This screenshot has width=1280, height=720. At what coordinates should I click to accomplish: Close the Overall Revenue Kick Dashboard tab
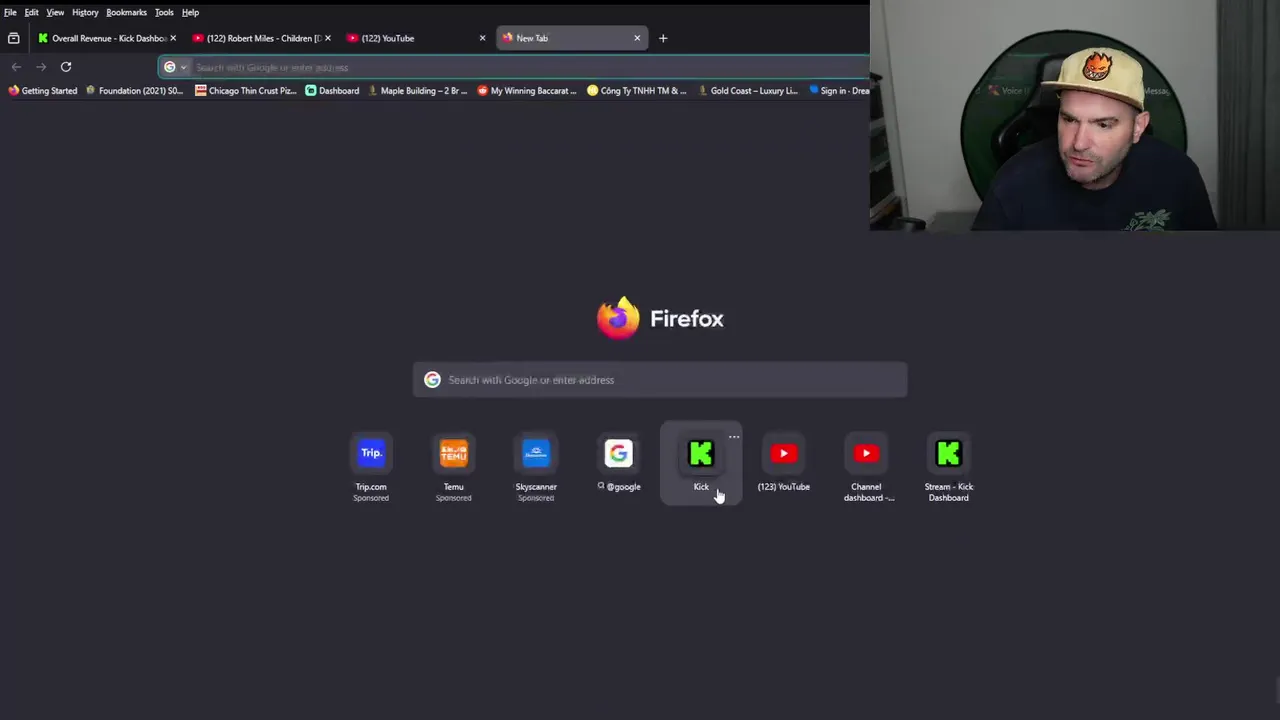click(x=173, y=38)
